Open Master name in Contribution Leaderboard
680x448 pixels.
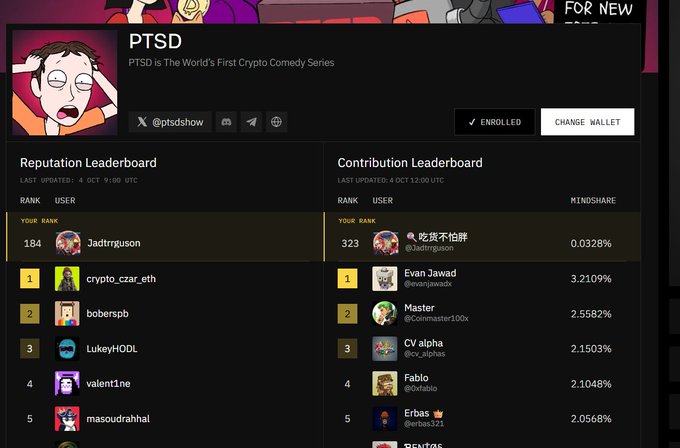click(x=419, y=308)
